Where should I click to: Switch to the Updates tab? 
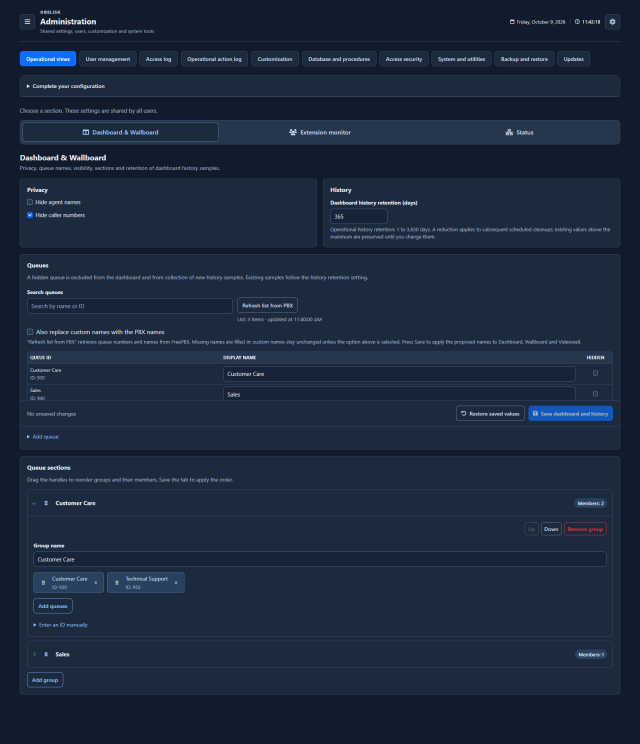pyautogui.click(x=574, y=59)
